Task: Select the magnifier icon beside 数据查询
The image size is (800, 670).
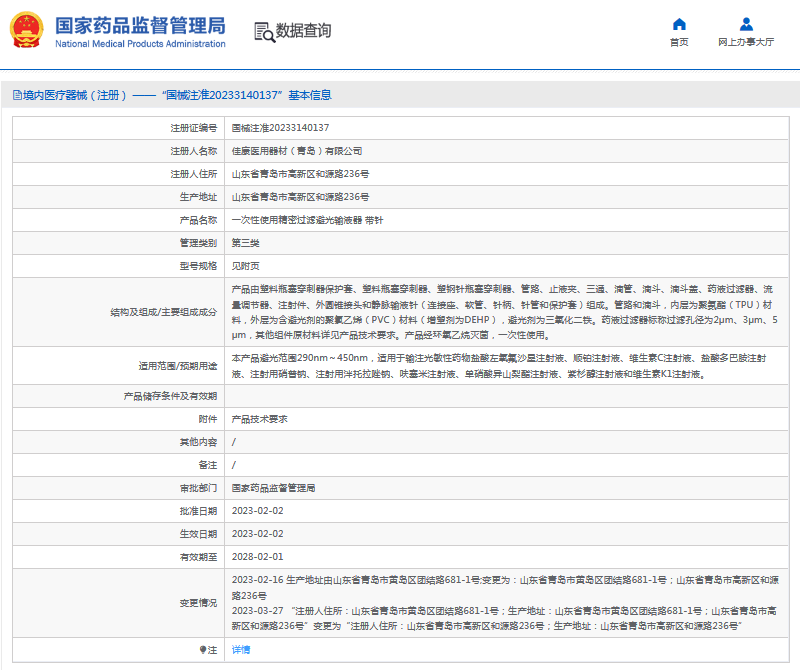Action: tap(262, 32)
